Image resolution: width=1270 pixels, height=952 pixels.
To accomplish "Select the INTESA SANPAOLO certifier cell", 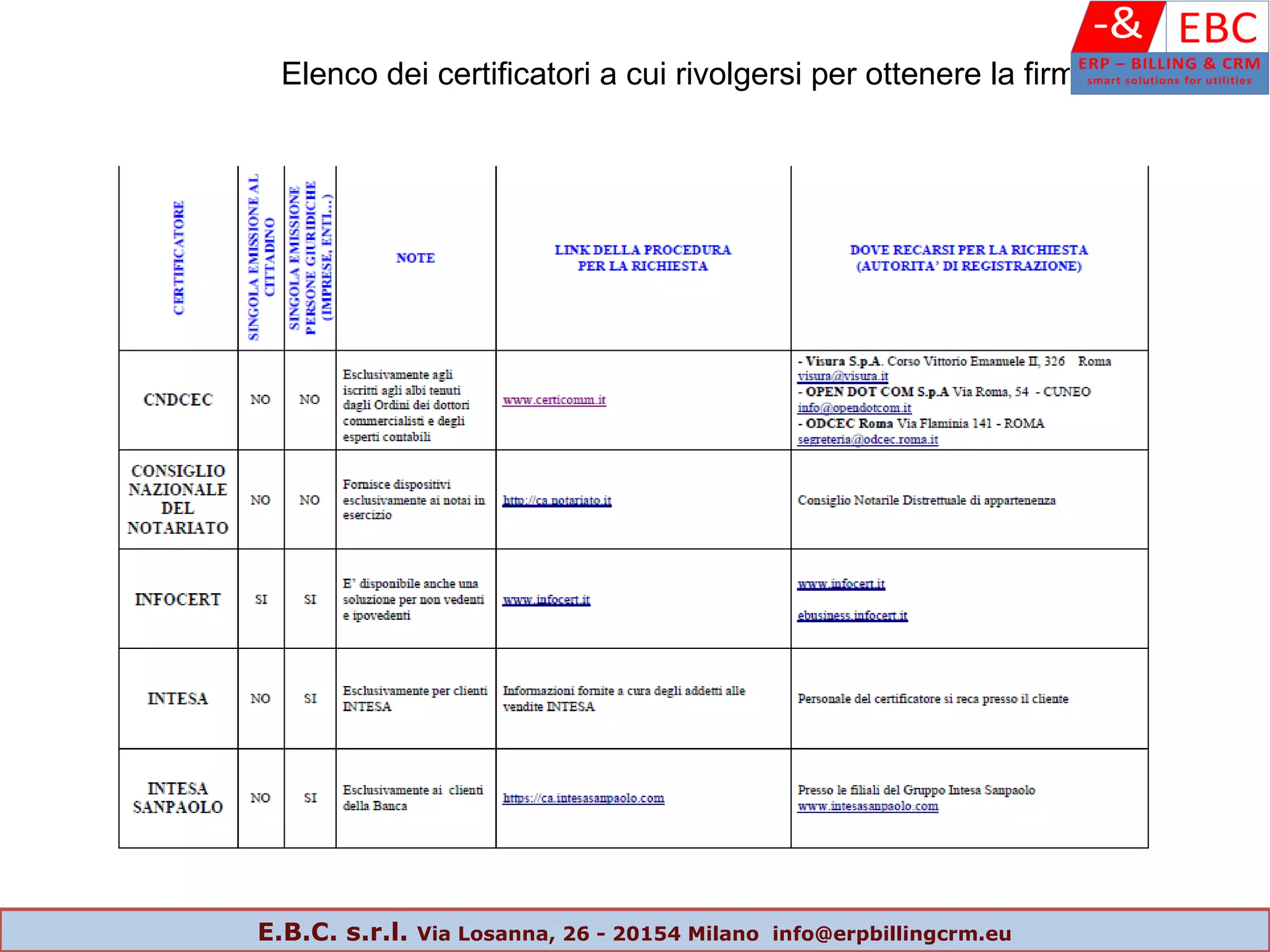I will tap(178, 798).
